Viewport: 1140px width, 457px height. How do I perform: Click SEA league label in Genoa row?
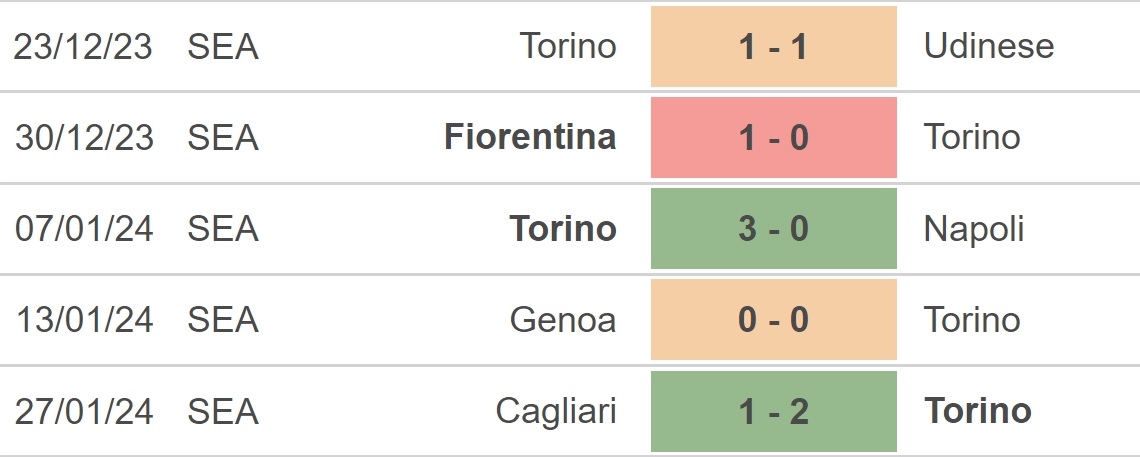coord(223,320)
